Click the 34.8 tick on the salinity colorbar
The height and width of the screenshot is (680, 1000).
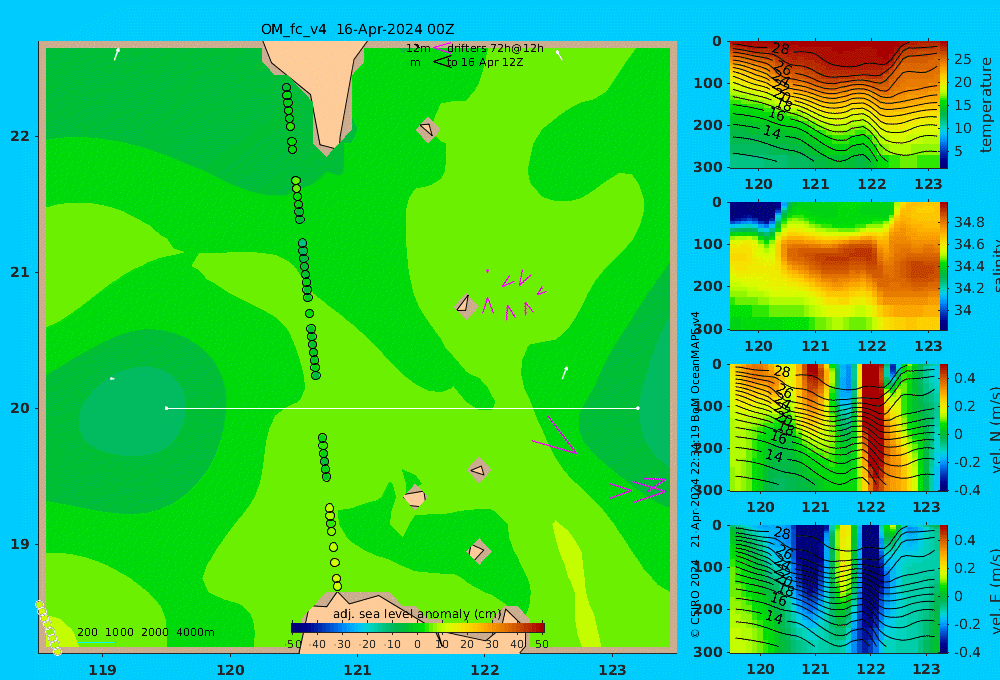(969, 222)
